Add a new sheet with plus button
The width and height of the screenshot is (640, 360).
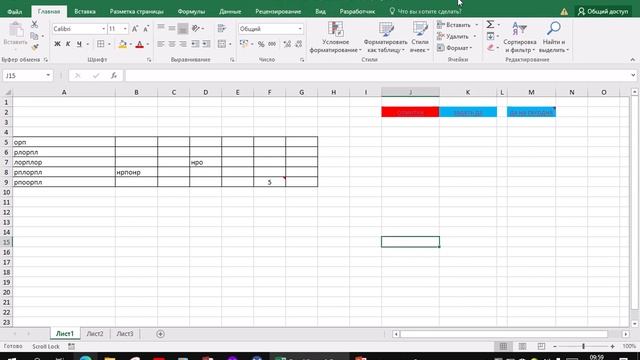160,334
